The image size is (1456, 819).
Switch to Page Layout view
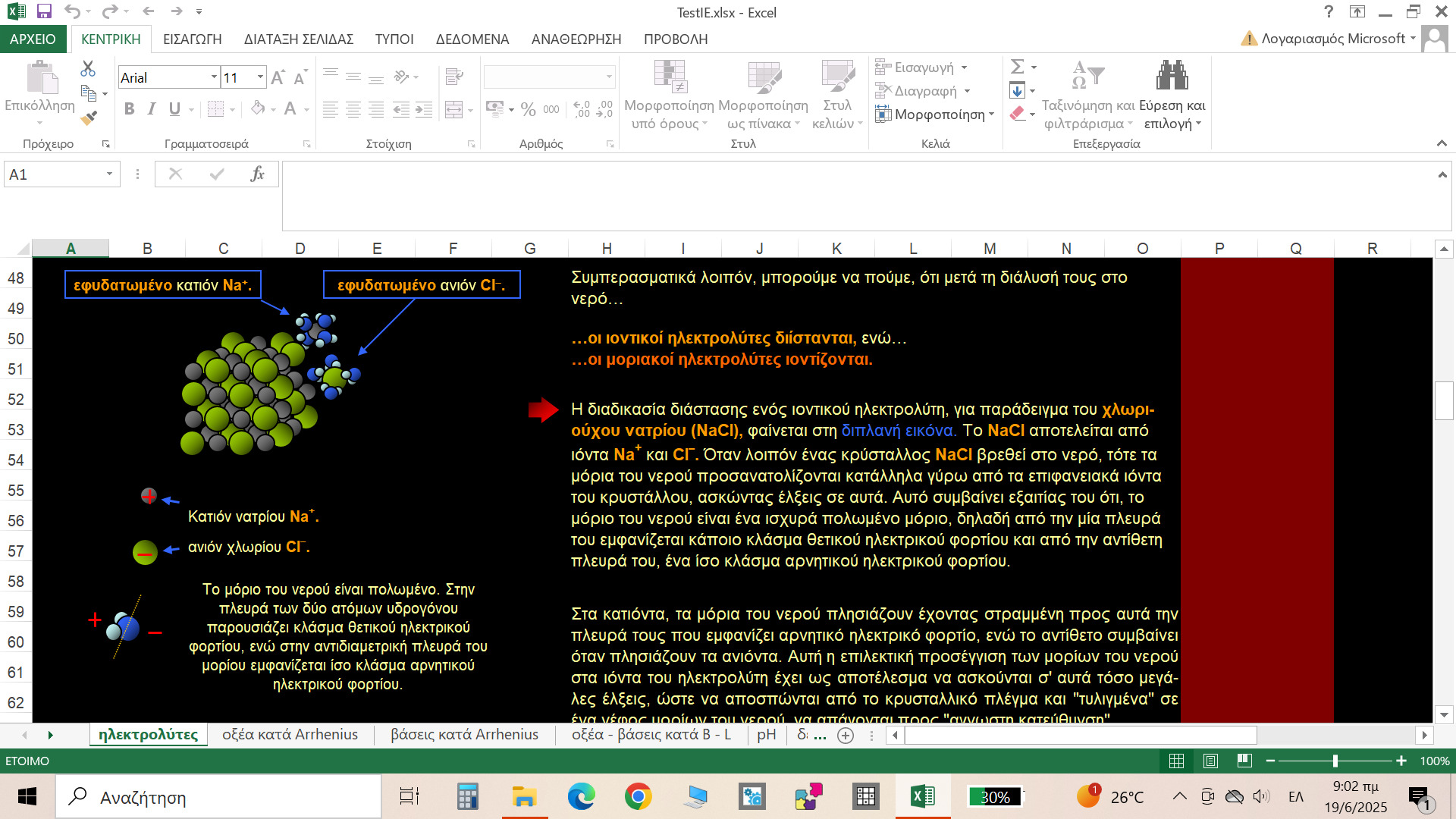[x=1210, y=761]
